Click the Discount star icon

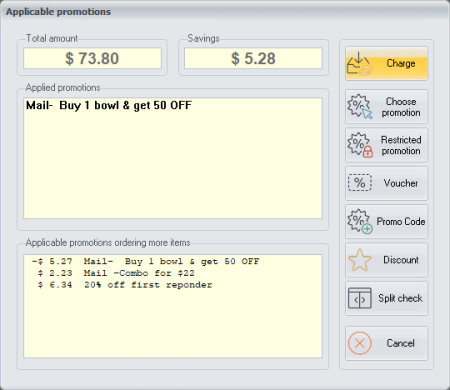pos(360,260)
